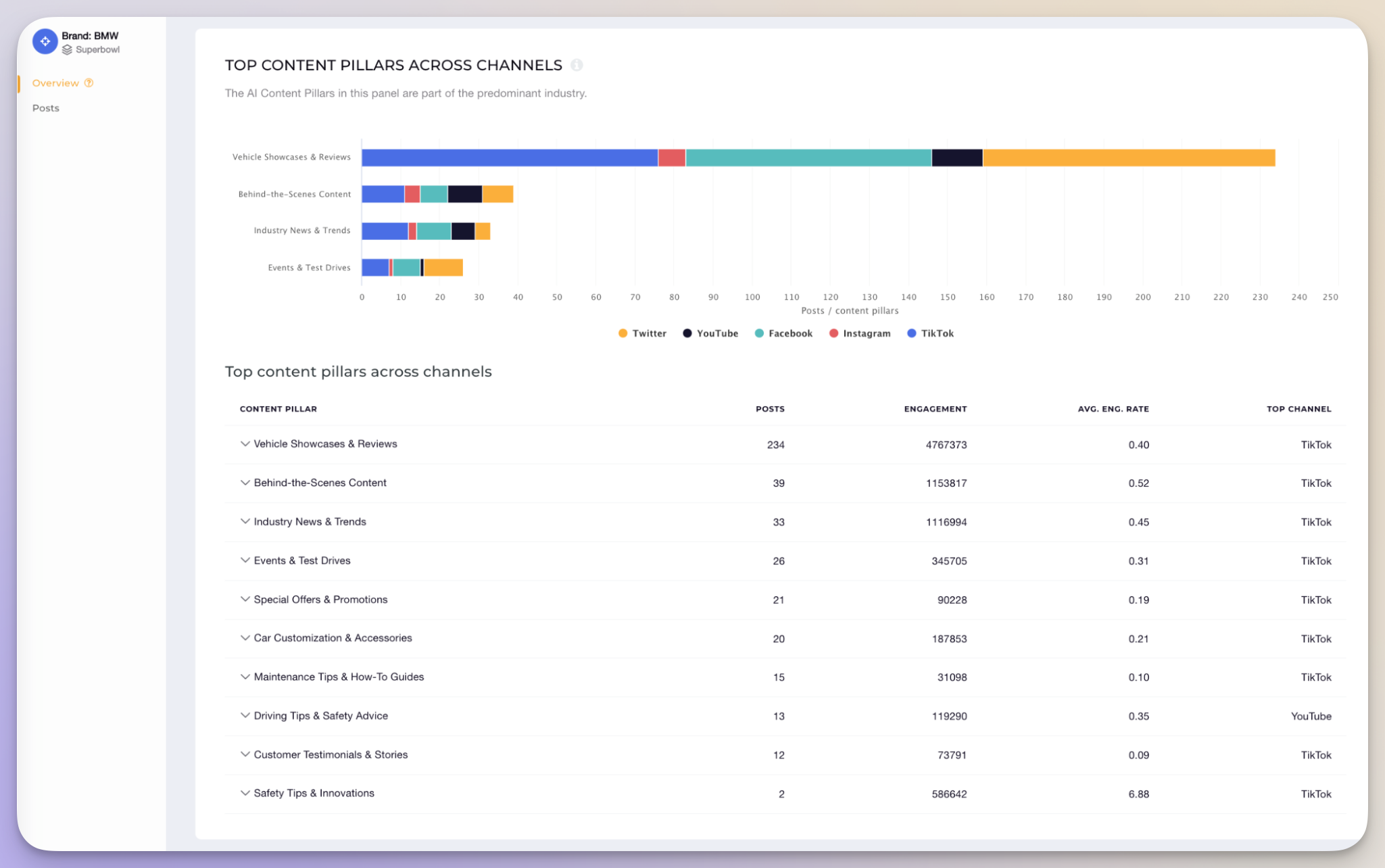Click the Overview info icon

(x=90, y=83)
